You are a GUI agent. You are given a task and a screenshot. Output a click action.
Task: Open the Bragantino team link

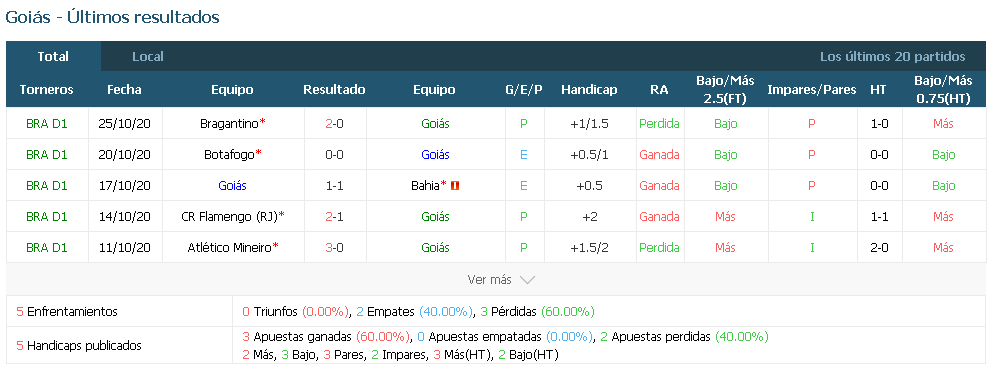click(229, 123)
